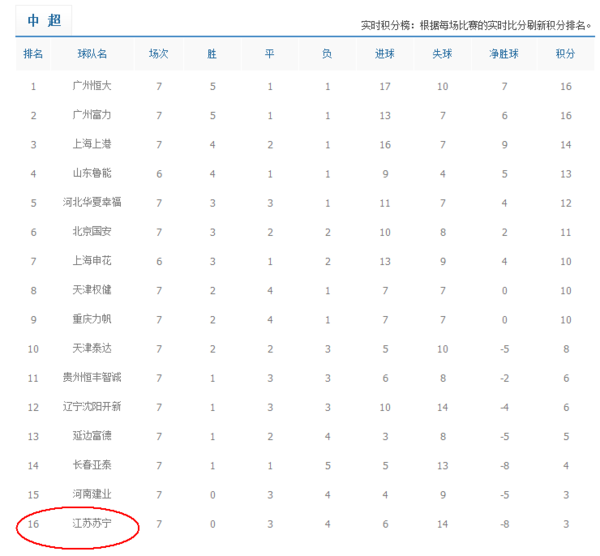Click 天津泰达's points value 8

[566, 349]
